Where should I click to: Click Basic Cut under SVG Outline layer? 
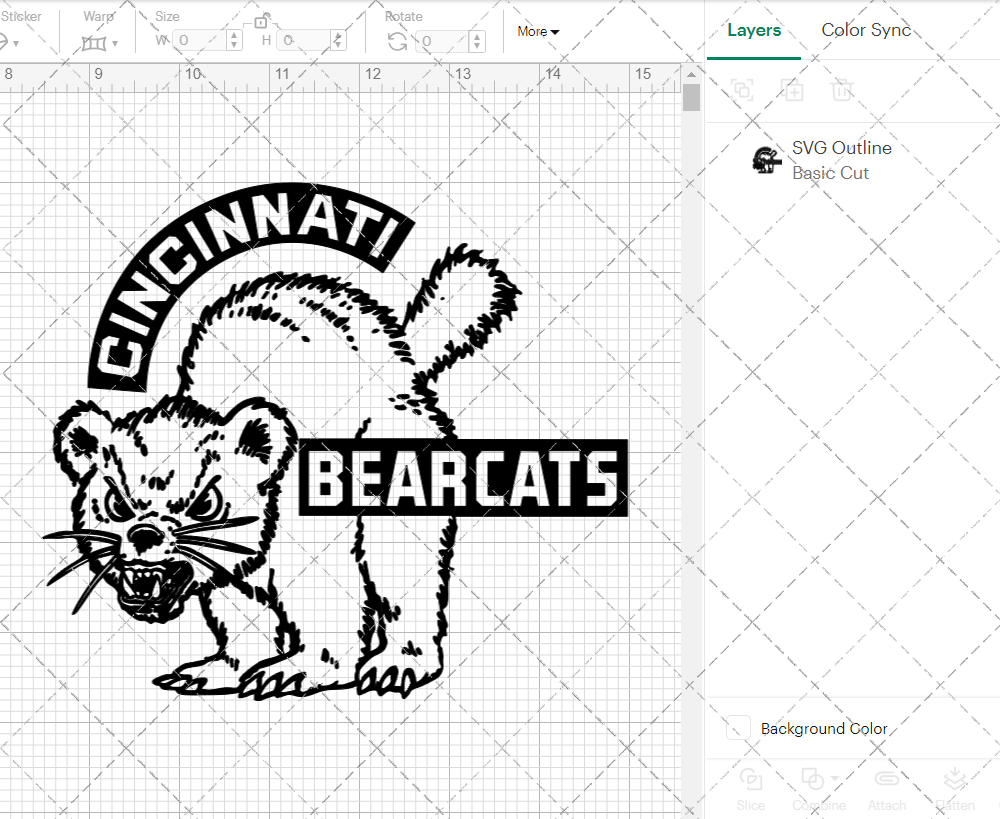tap(830, 172)
